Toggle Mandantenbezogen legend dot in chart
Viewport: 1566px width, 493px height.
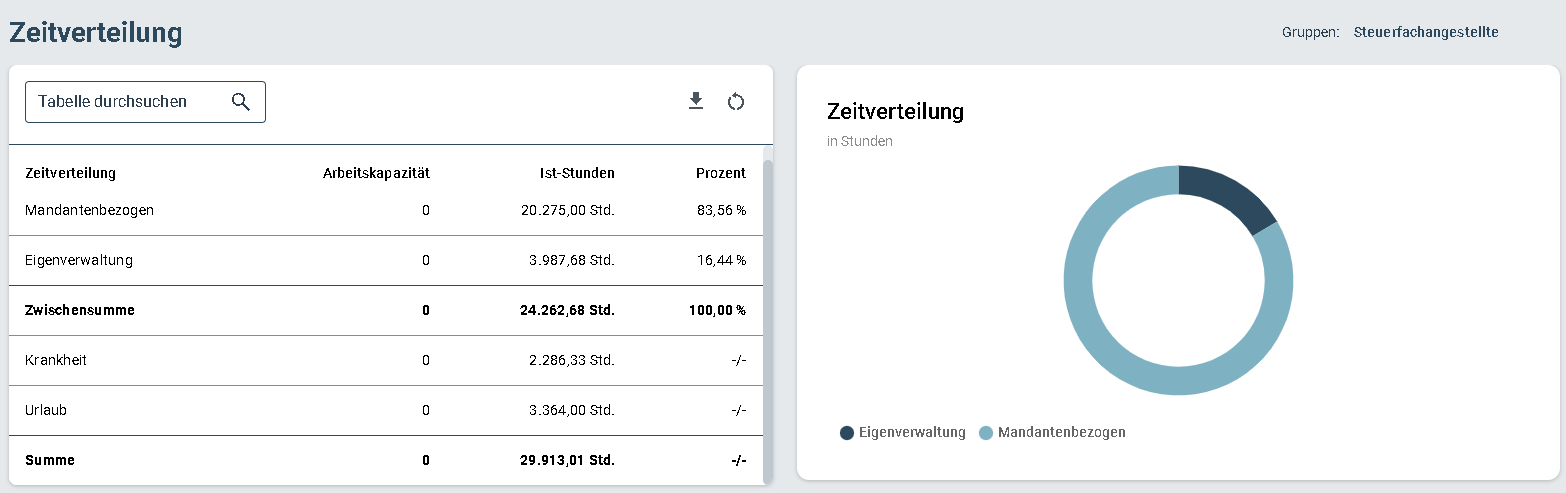(985, 433)
